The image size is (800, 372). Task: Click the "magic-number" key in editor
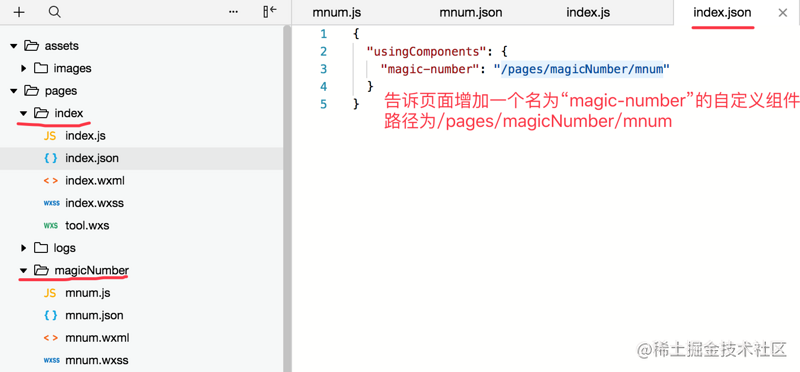(x=429, y=69)
